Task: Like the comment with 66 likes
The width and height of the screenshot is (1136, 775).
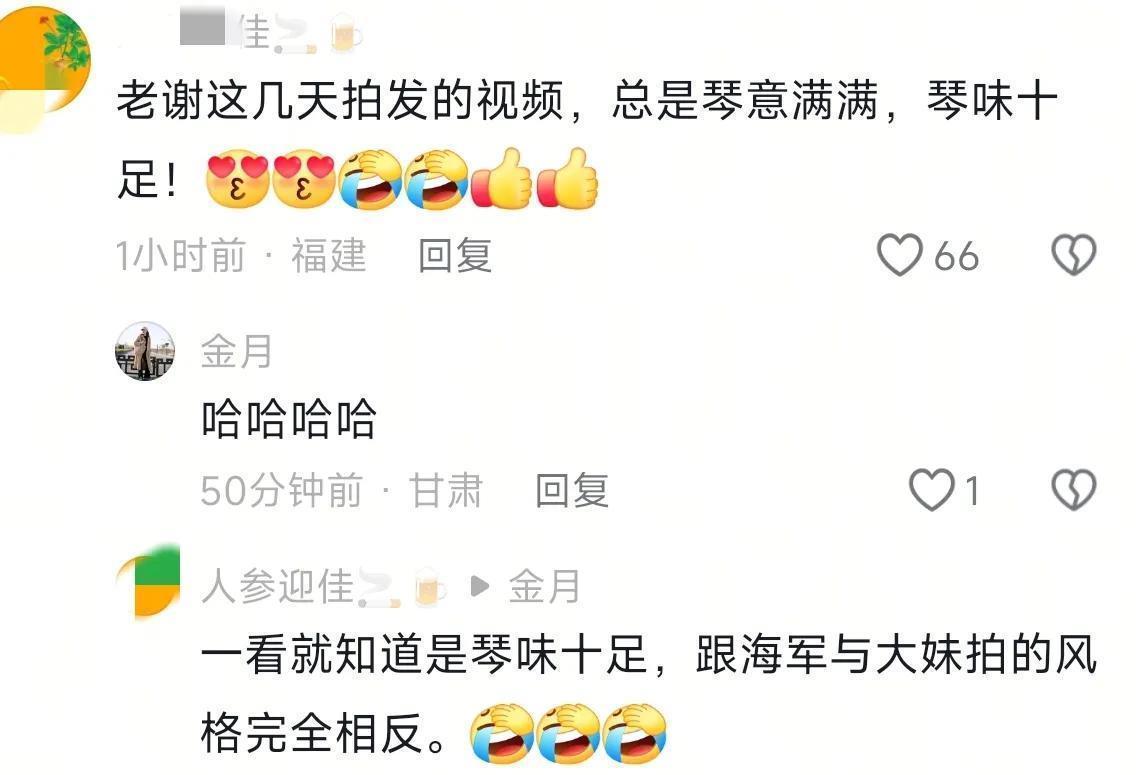Action: tap(899, 255)
